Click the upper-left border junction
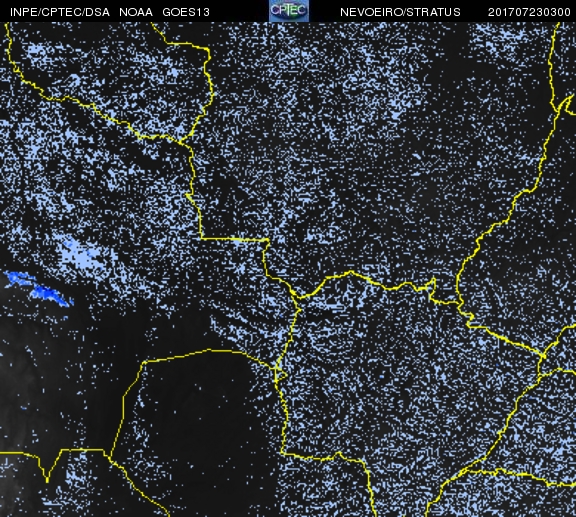The height and width of the screenshot is (517, 576). point(181,141)
